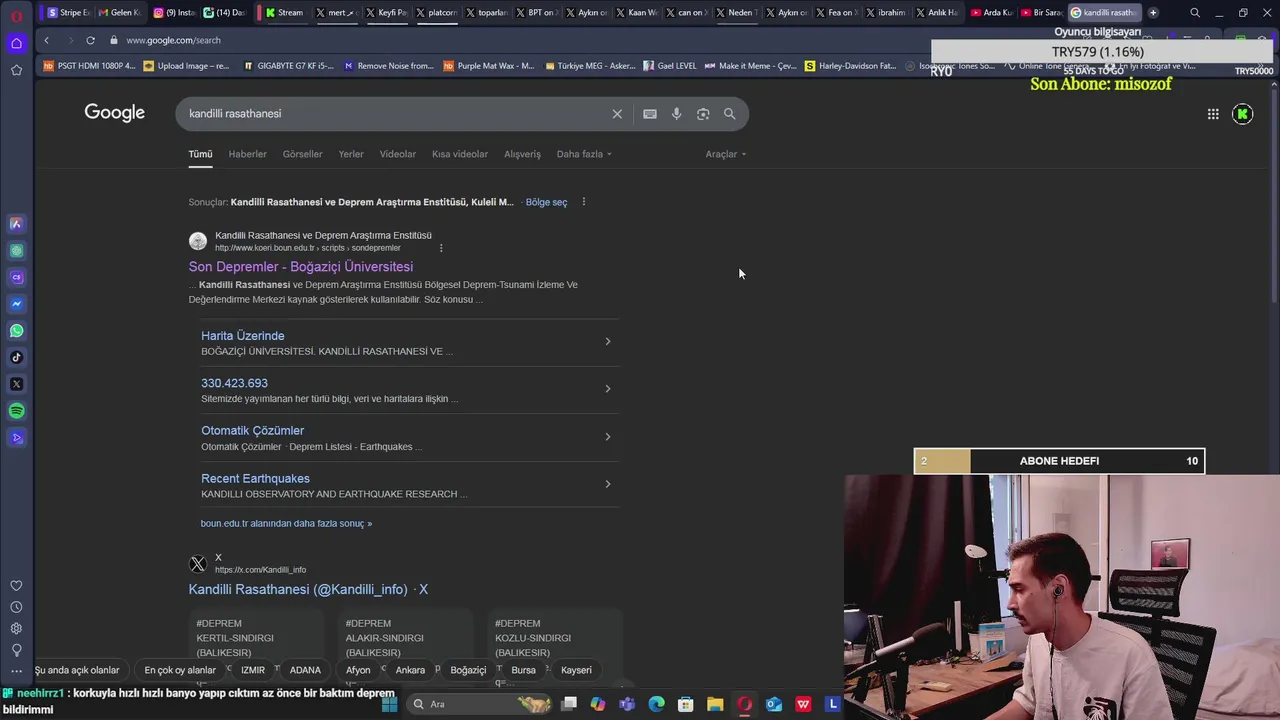This screenshot has height=720, width=1280.
Task: Open the Google account avatar menu
Action: pyautogui.click(x=1243, y=114)
